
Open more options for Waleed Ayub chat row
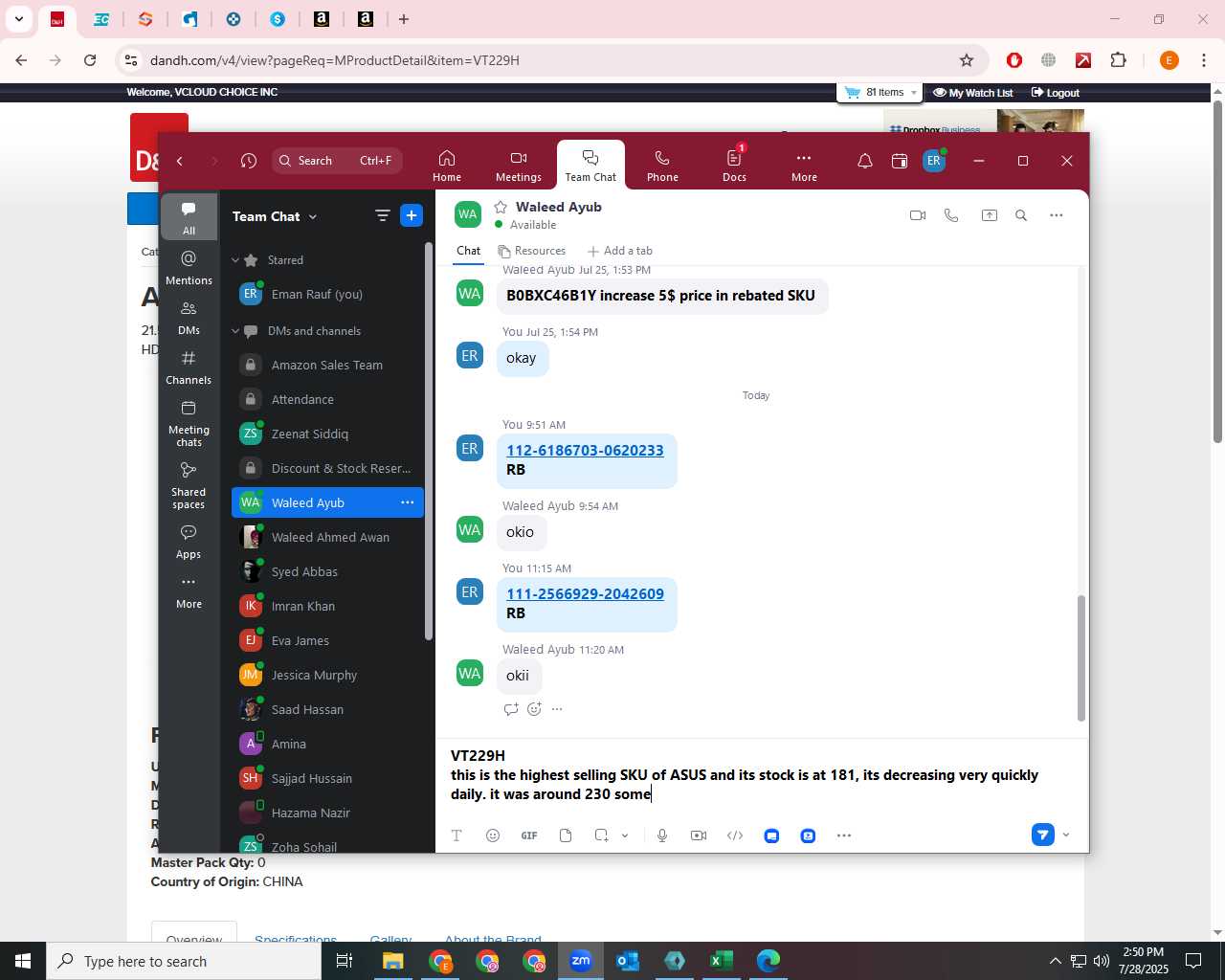click(408, 502)
